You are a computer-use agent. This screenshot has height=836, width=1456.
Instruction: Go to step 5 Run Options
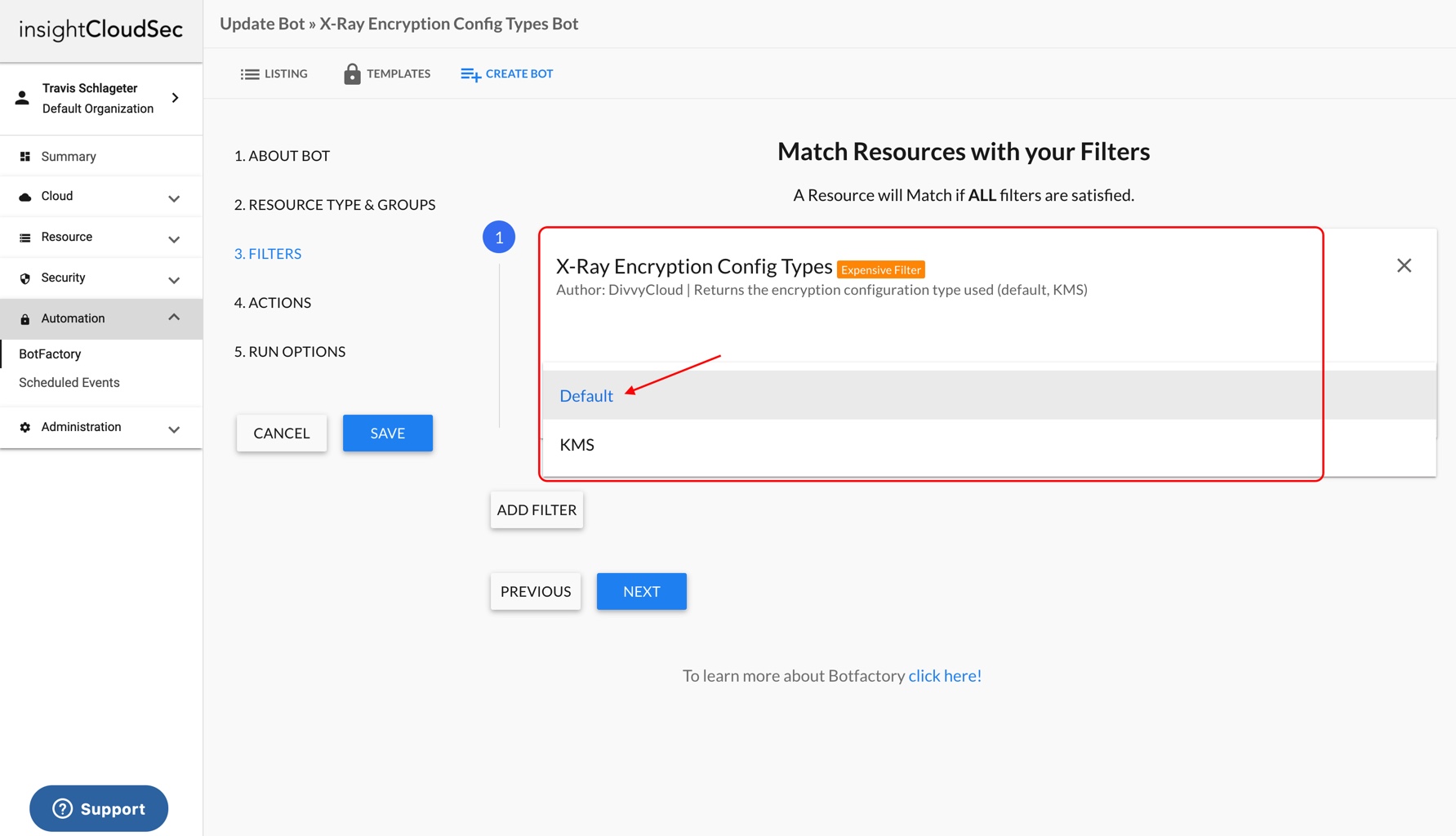pyautogui.click(x=290, y=352)
